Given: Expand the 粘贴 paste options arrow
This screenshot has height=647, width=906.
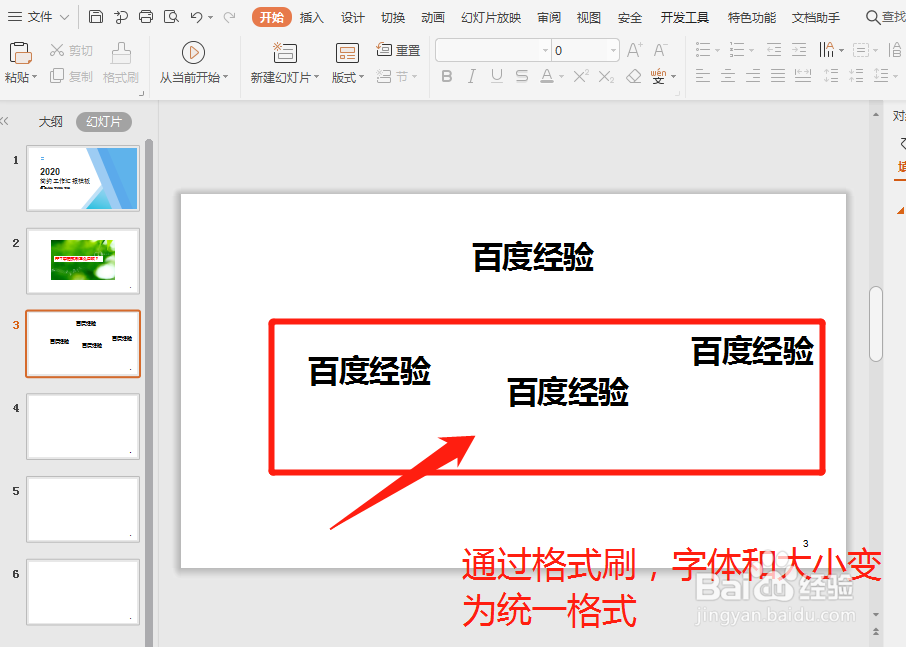Looking at the screenshot, I should coord(35,77).
